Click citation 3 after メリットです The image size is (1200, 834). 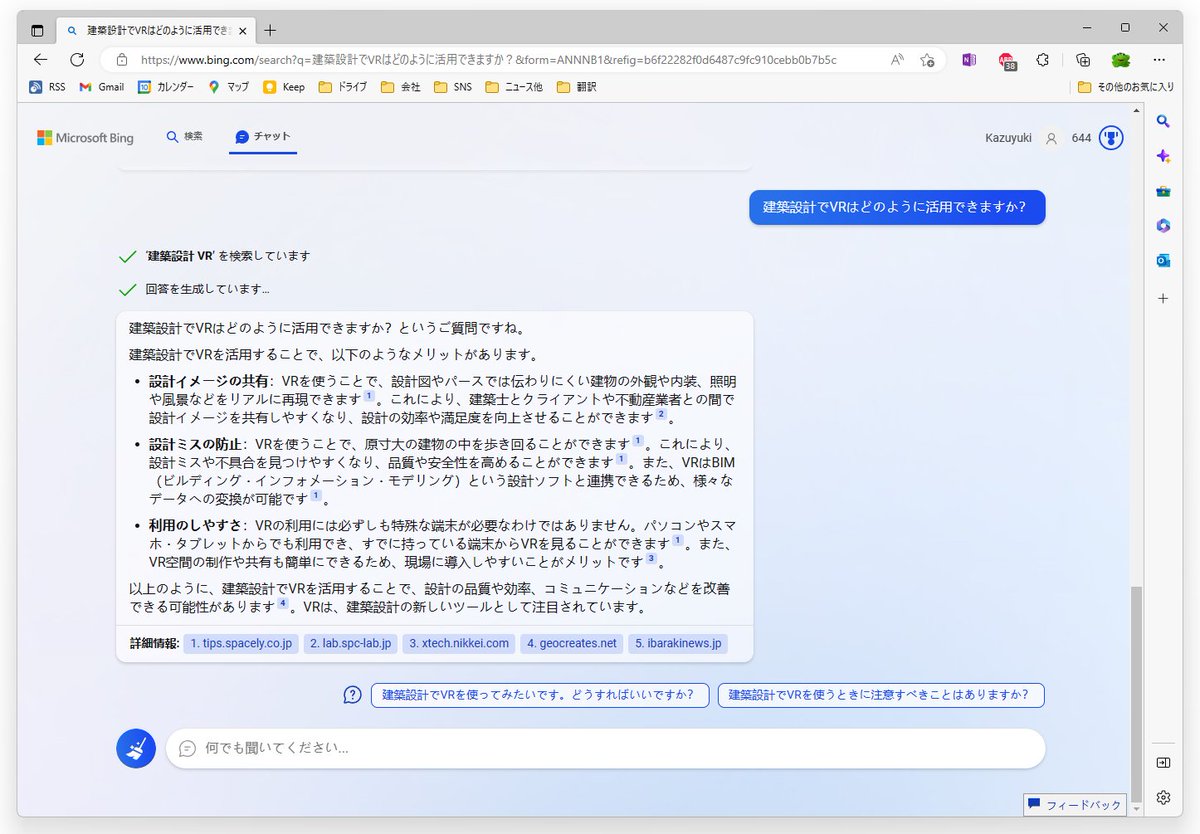pos(650,559)
